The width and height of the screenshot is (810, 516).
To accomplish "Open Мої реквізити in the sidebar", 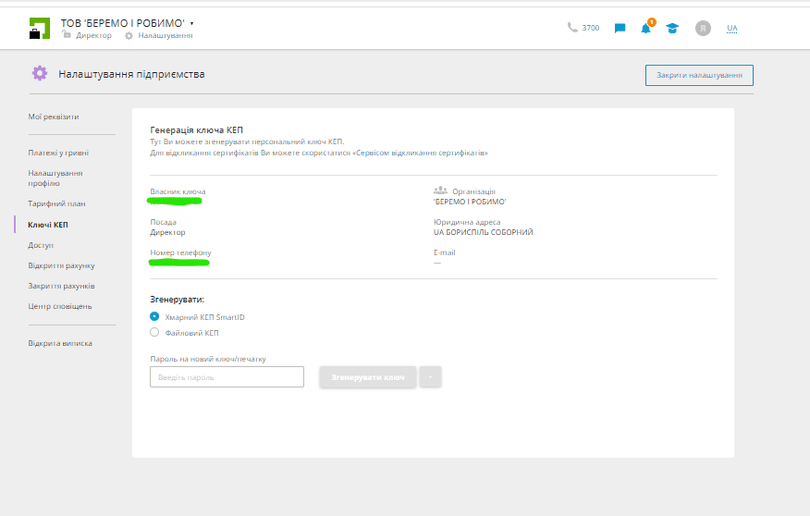I will tap(53, 117).
